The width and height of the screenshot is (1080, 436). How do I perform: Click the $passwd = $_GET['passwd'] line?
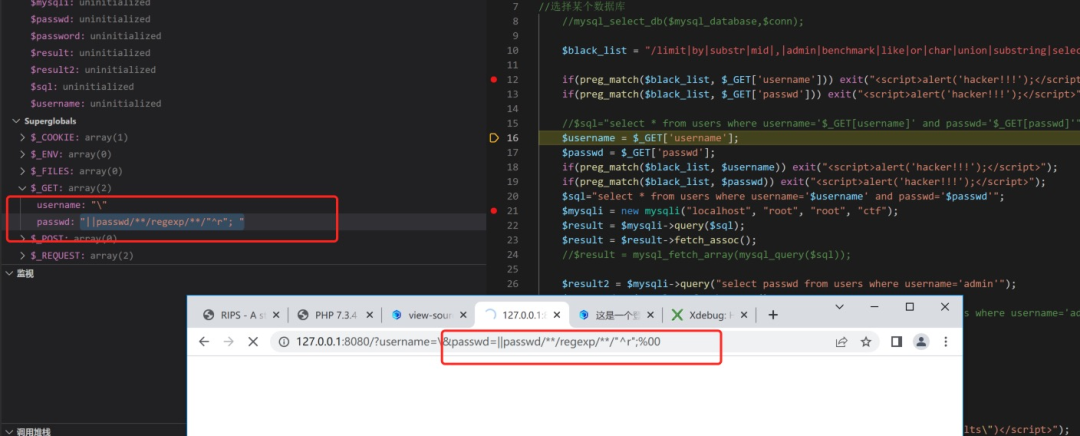coord(638,152)
